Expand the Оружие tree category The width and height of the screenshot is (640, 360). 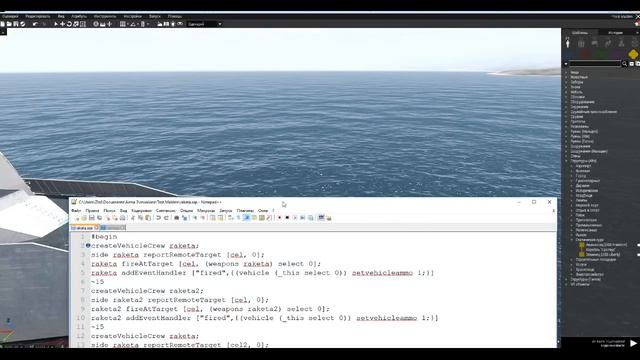point(567,117)
